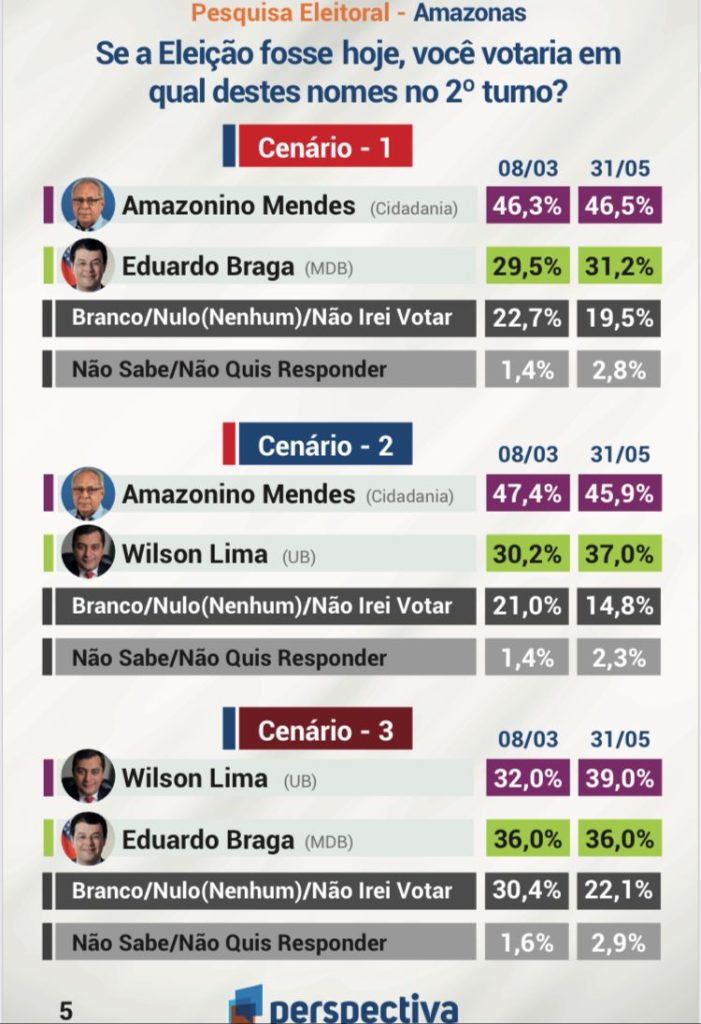Click Eduardo Braga photo in Cenário 1
The image size is (701, 1024).
tap(88, 266)
